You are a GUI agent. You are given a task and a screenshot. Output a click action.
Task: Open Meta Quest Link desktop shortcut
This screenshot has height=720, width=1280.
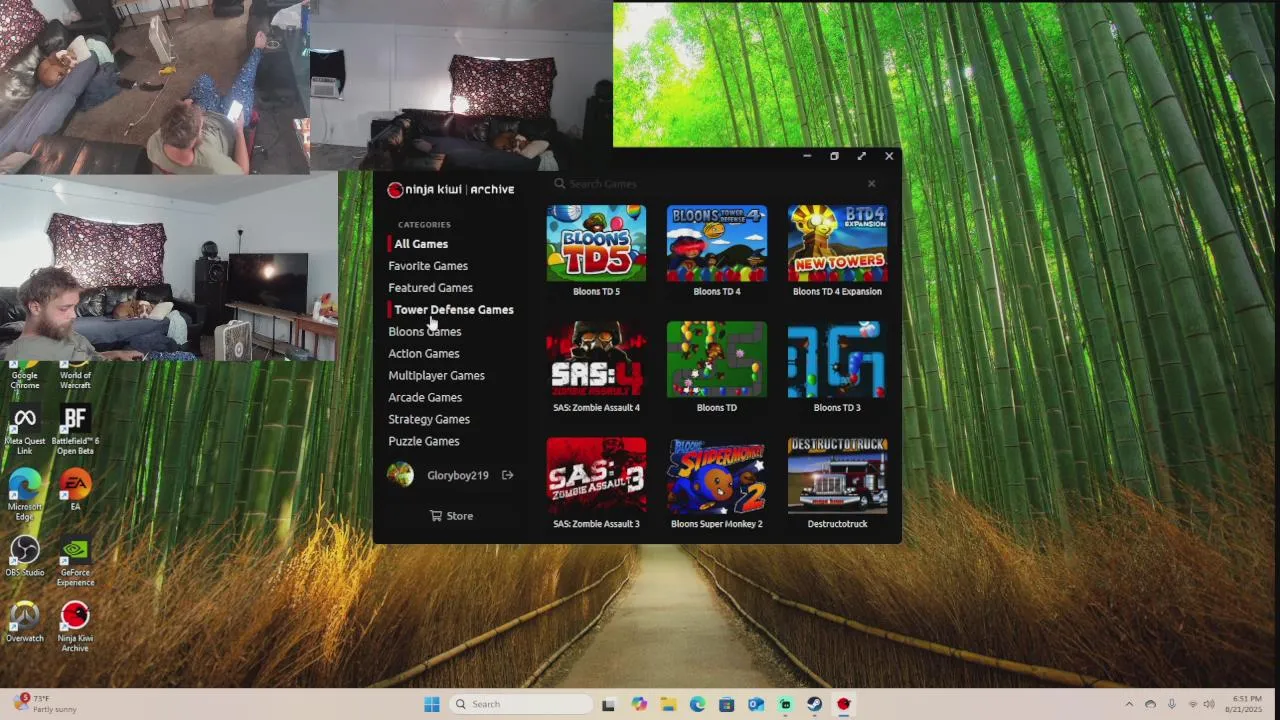coord(25,431)
